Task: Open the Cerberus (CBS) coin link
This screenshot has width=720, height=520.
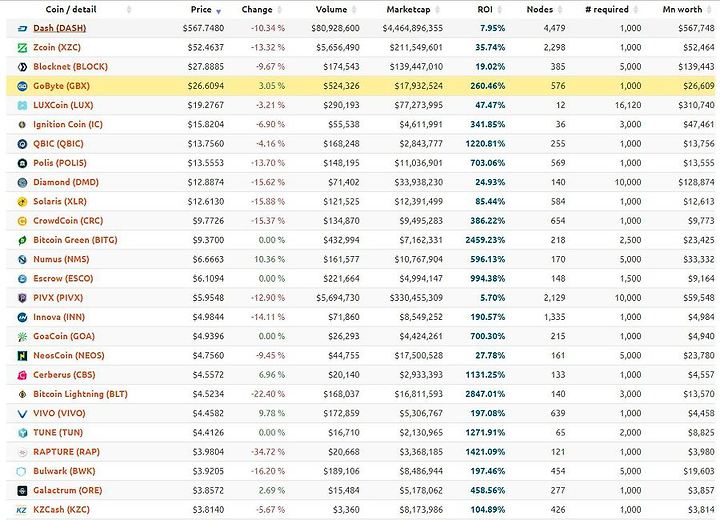Action: pyautogui.click(x=64, y=375)
